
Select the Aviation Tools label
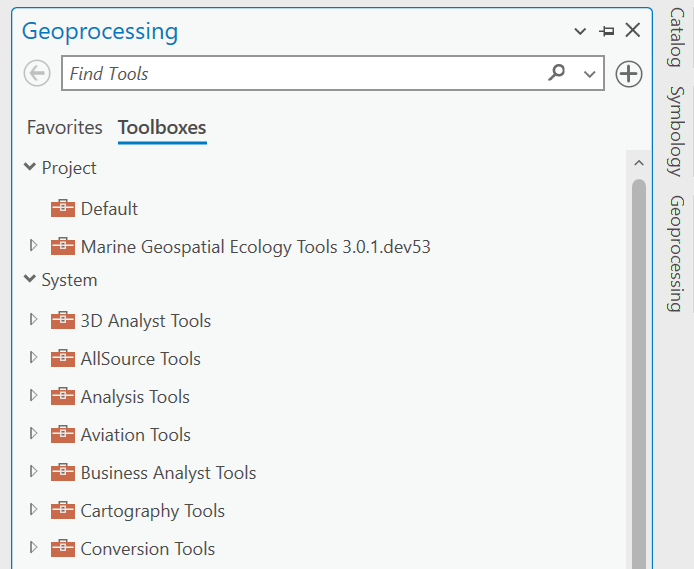tap(135, 435)
